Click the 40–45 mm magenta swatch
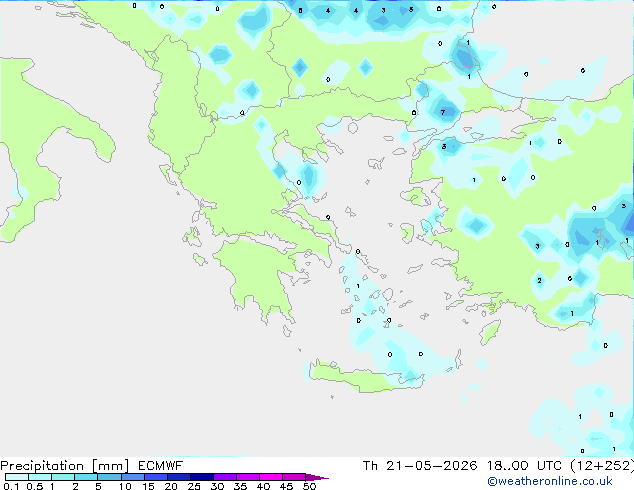Image resolution: width=634 pixels, height=490 pixels. 271,477
